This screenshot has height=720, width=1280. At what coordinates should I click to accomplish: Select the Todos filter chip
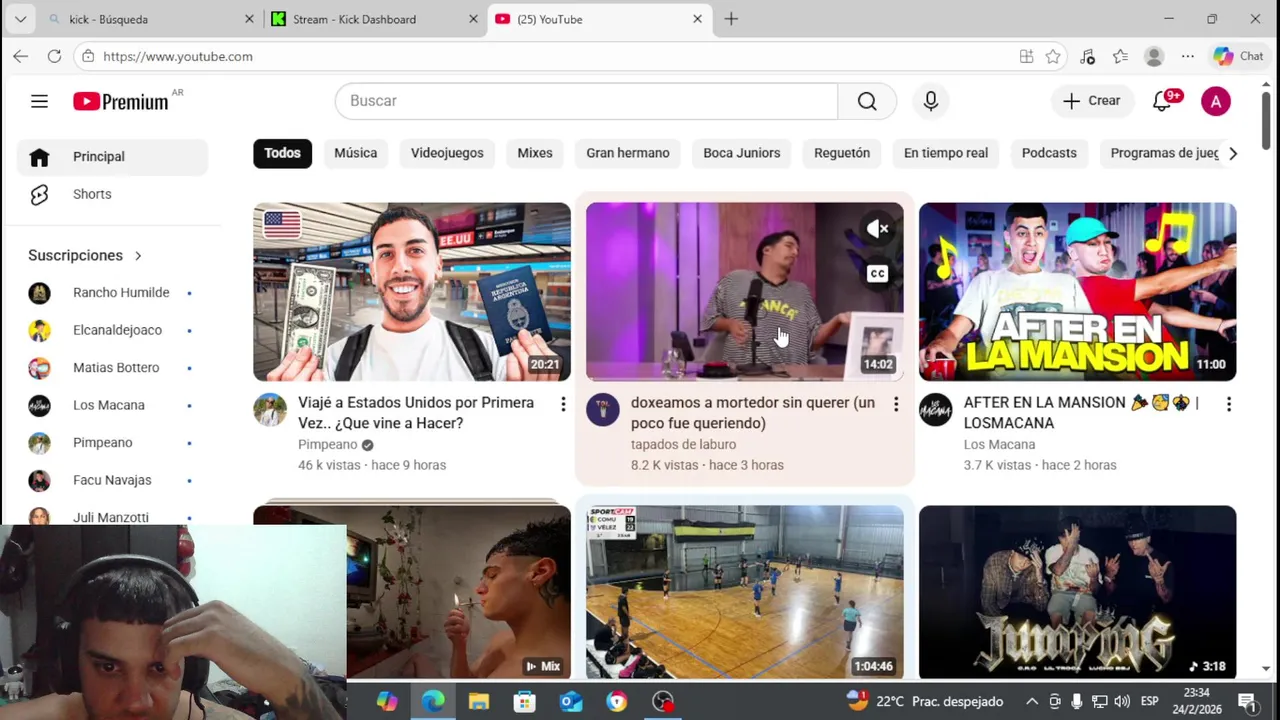pyautogui.click(x=282, y=153)
